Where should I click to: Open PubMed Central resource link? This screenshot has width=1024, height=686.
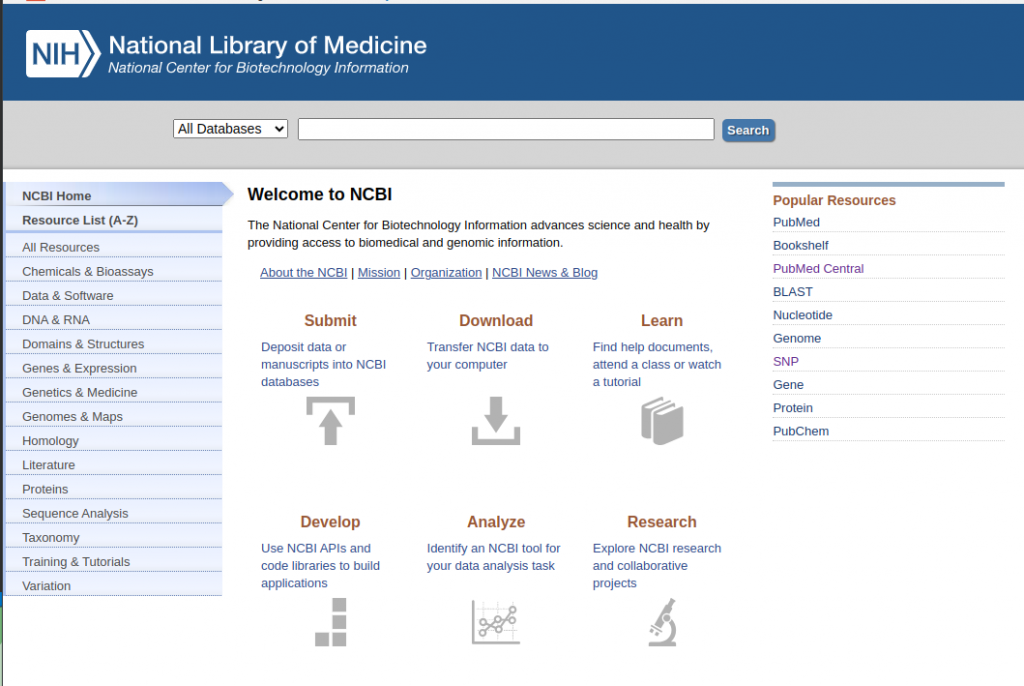818,269
